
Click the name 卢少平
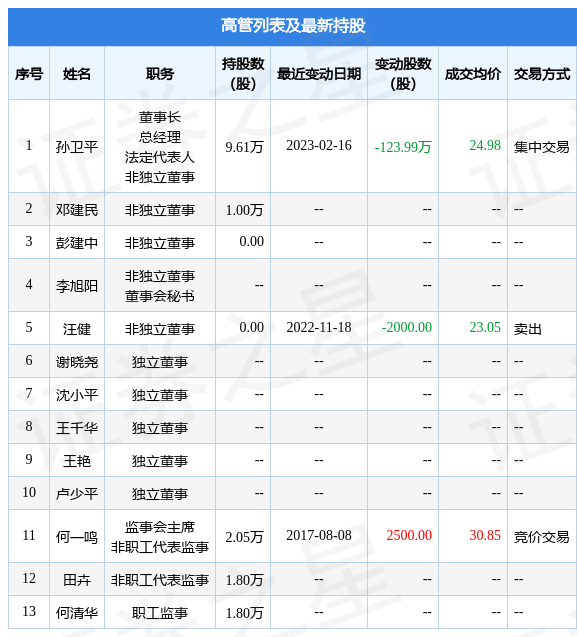click(77, 494)
